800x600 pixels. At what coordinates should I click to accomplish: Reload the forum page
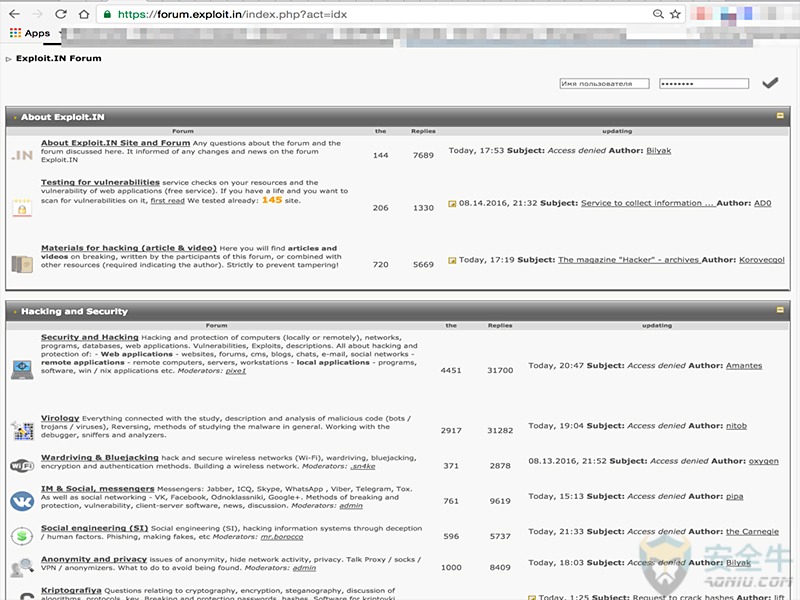(61, 14)
